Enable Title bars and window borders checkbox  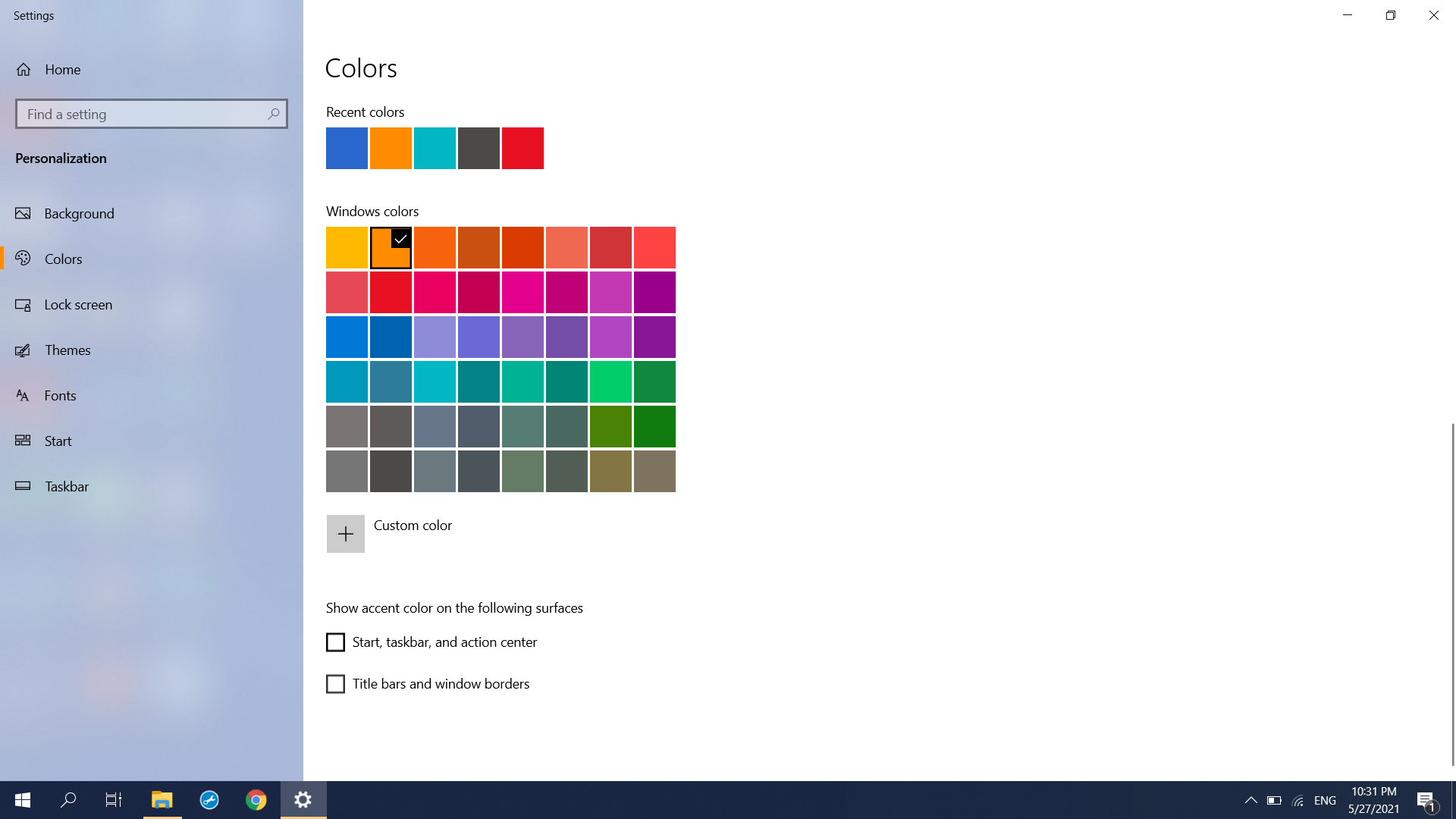pos(335,684)
